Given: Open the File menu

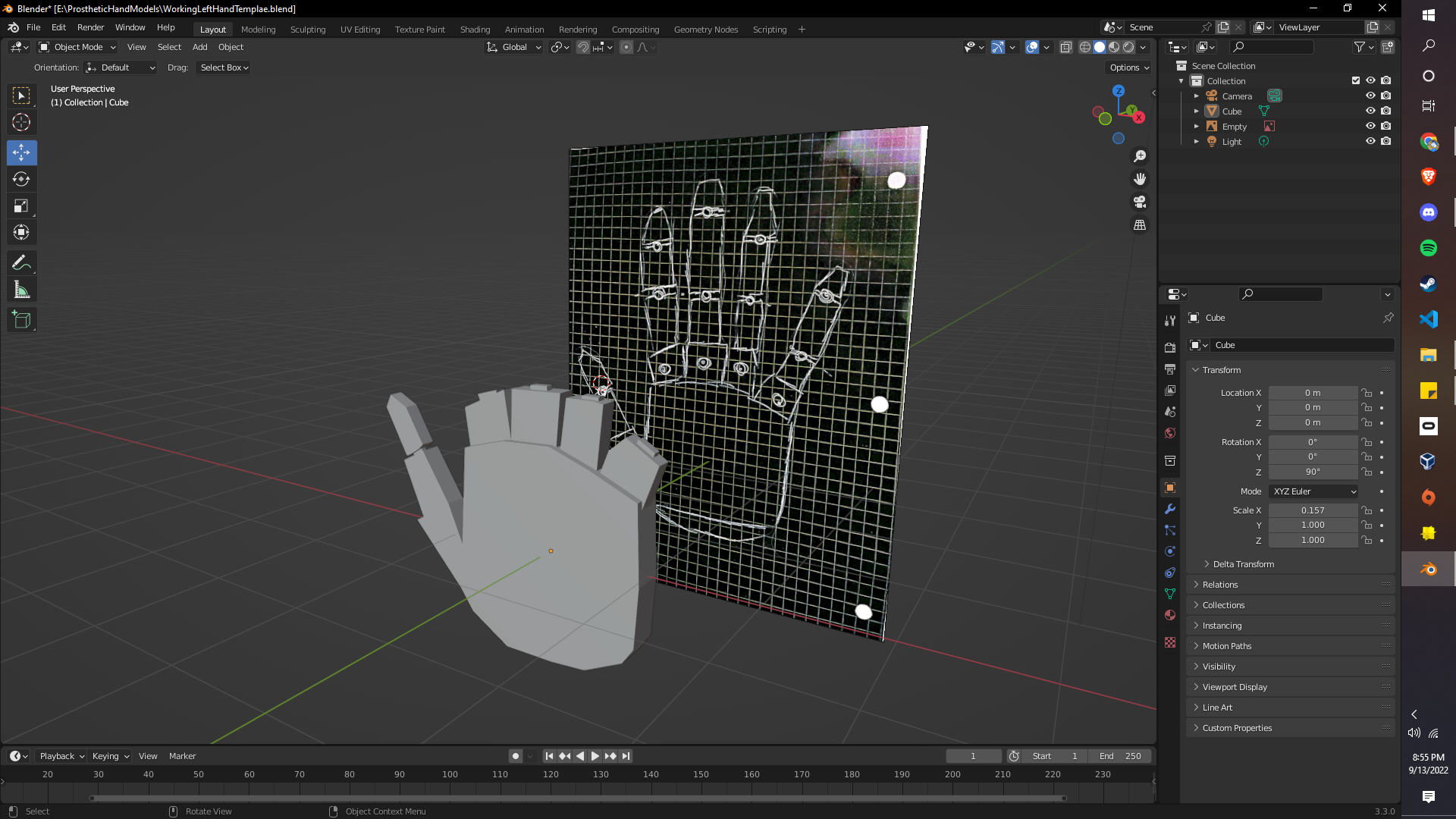Looking at the screenshot, I should [33, 27].
